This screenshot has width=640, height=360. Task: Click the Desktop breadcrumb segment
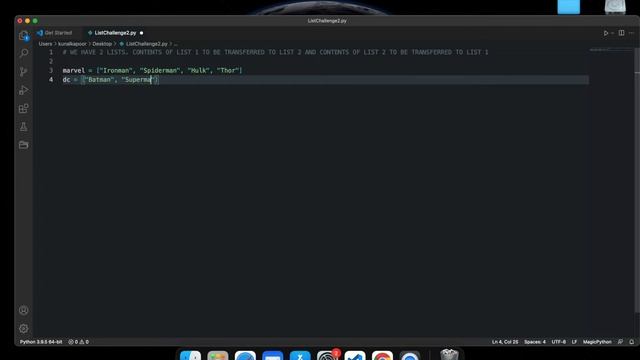102,44
